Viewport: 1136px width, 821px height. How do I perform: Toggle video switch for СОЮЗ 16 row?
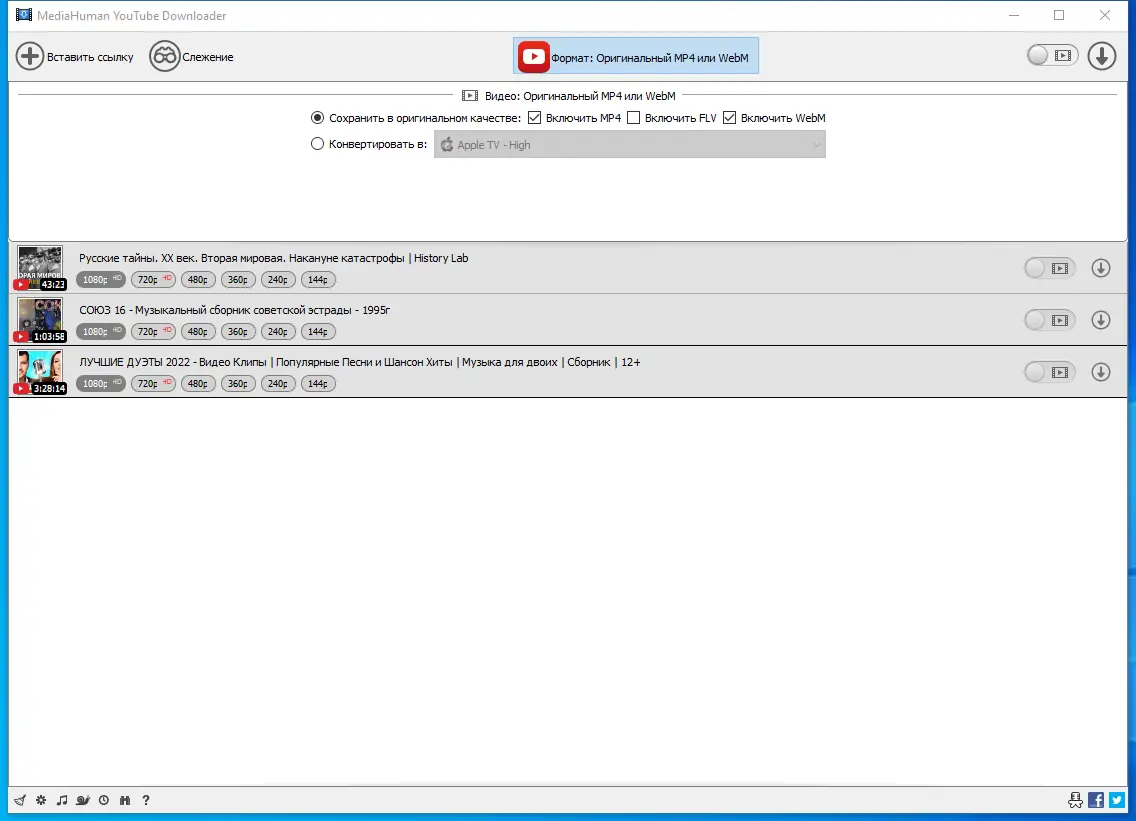pyautogui.click(x=1049, y=320)
